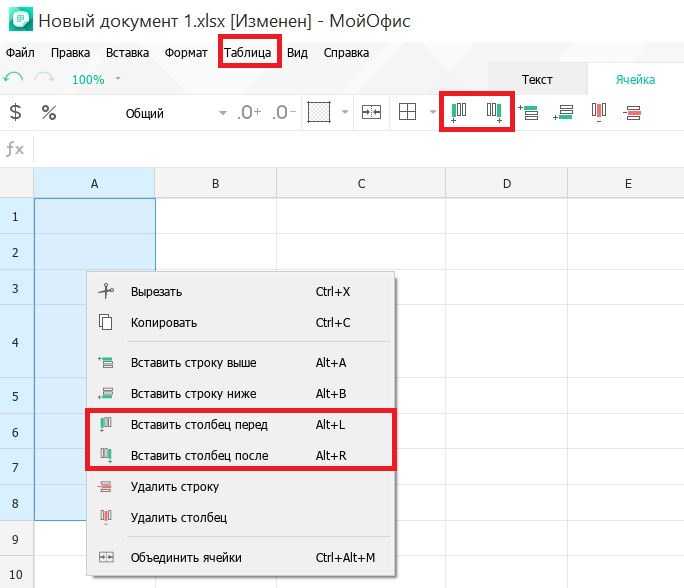Click the undo arrow icon
Screen dimensions: 684x588
tap(13, 79)
